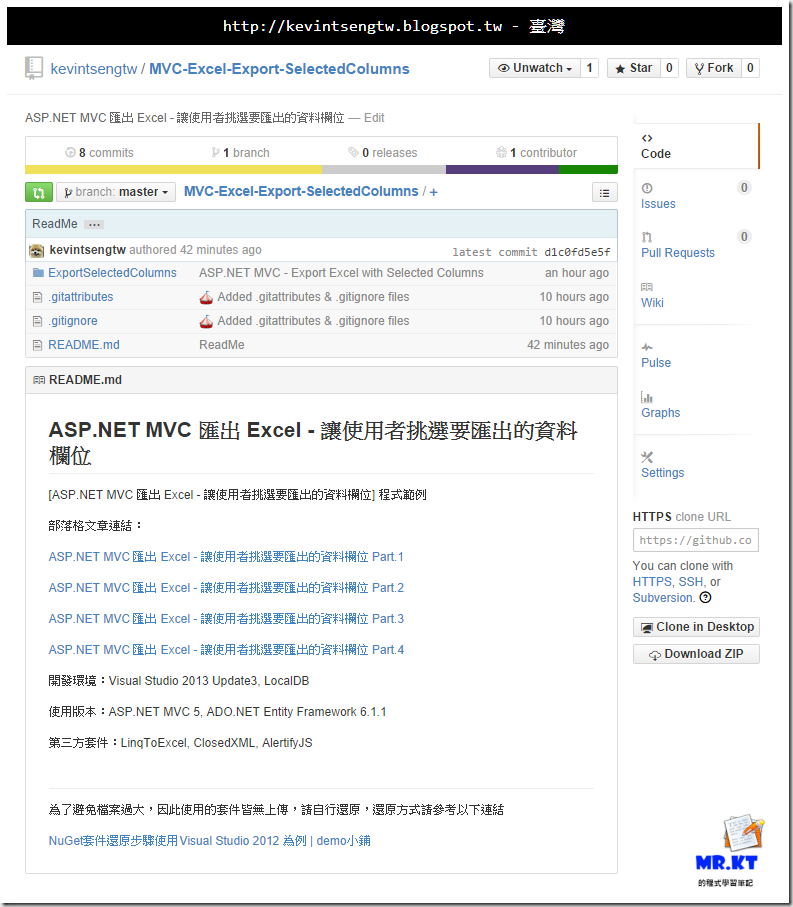This screenshot has width=793, height=907.
Task: Open MVC-Excel-Export-SelectedColumns repo title link
Action: pyautogui.click(x=279, y=69)
